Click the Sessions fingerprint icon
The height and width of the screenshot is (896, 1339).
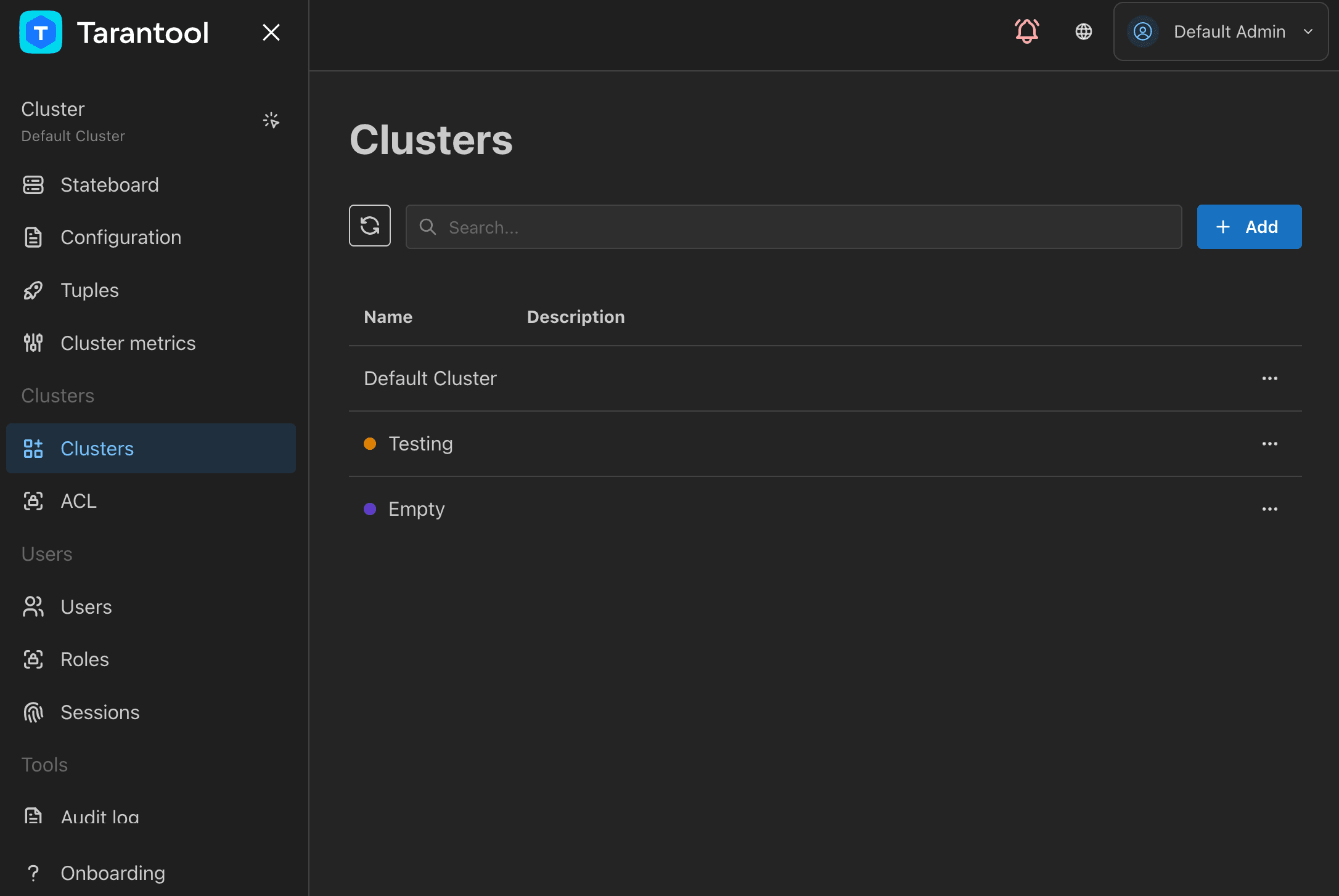tap(33, 712)
